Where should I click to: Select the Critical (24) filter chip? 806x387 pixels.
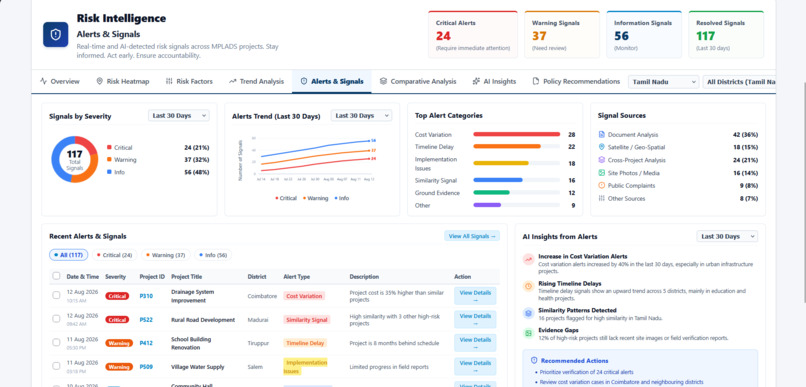pyautogui.click(x=115, y=255)
